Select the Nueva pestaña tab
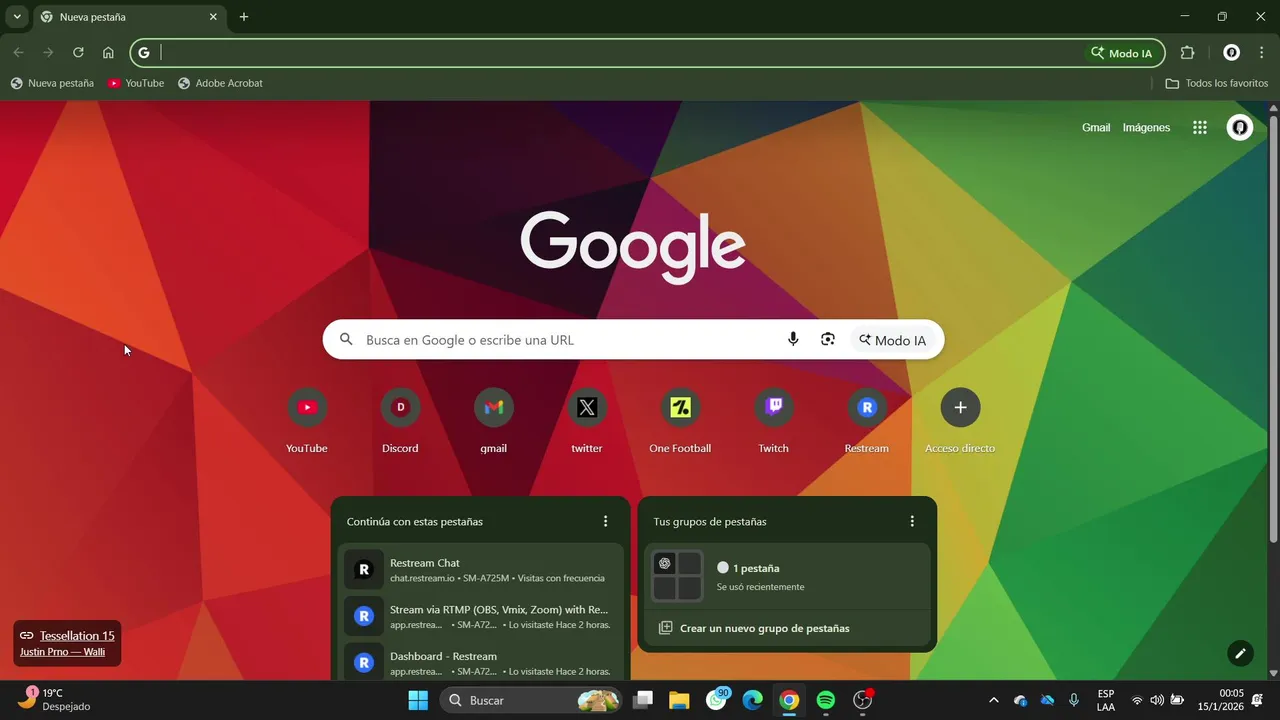The height and width of the screenshot is (720, 1280). 128,17
